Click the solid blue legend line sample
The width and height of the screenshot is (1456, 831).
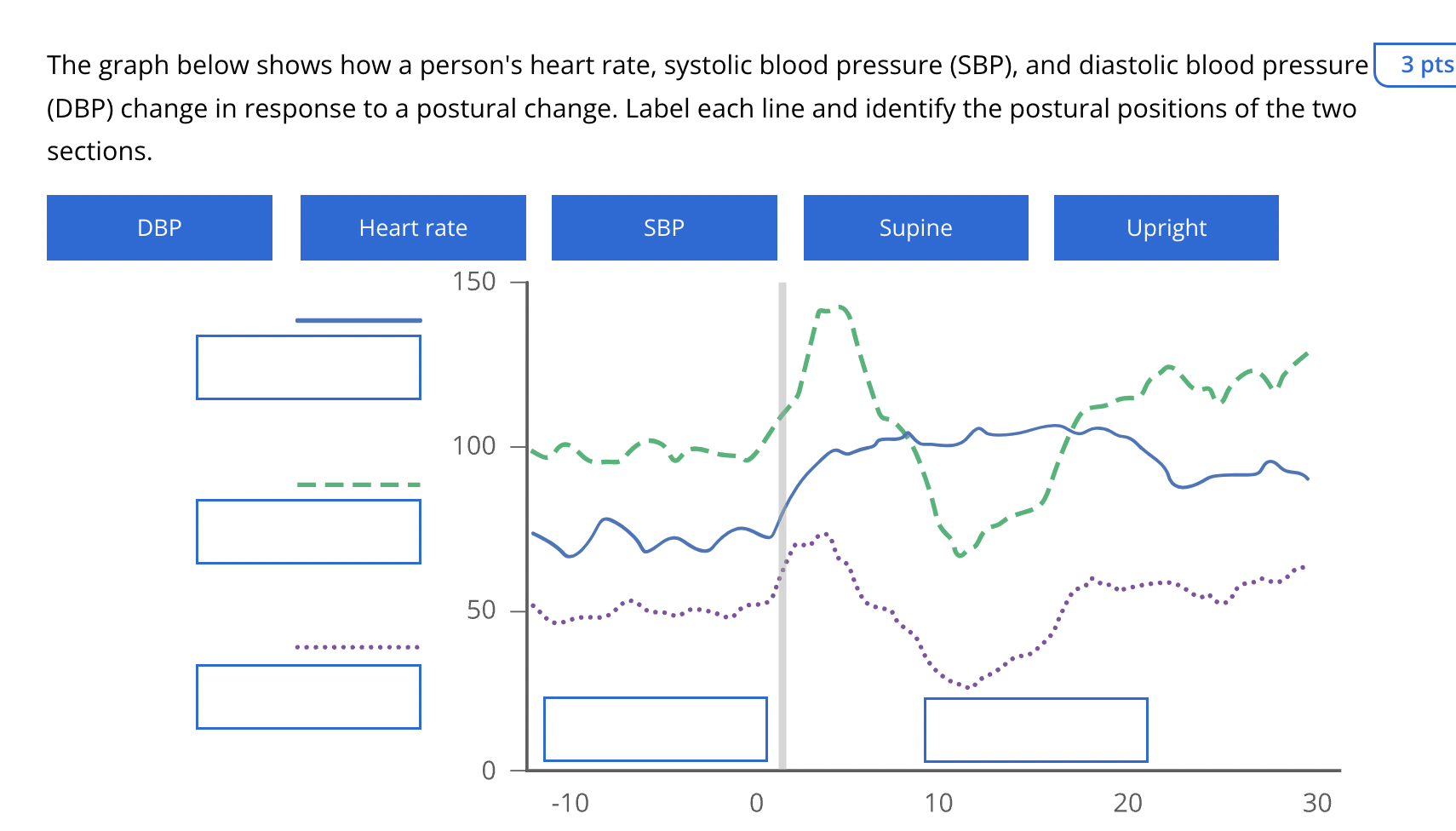pyautogui.click(x=358, y=319)
